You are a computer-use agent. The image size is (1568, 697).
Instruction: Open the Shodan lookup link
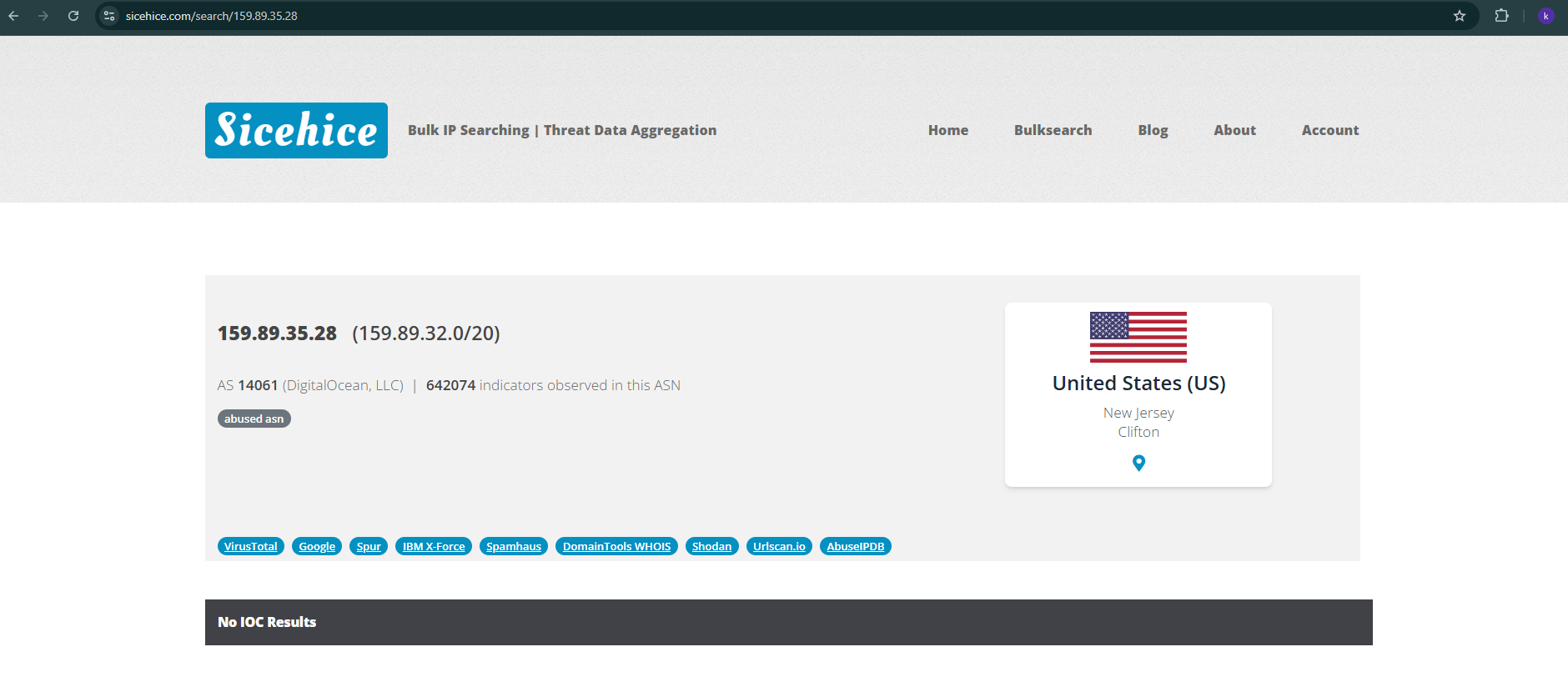[x=711, y=546]
